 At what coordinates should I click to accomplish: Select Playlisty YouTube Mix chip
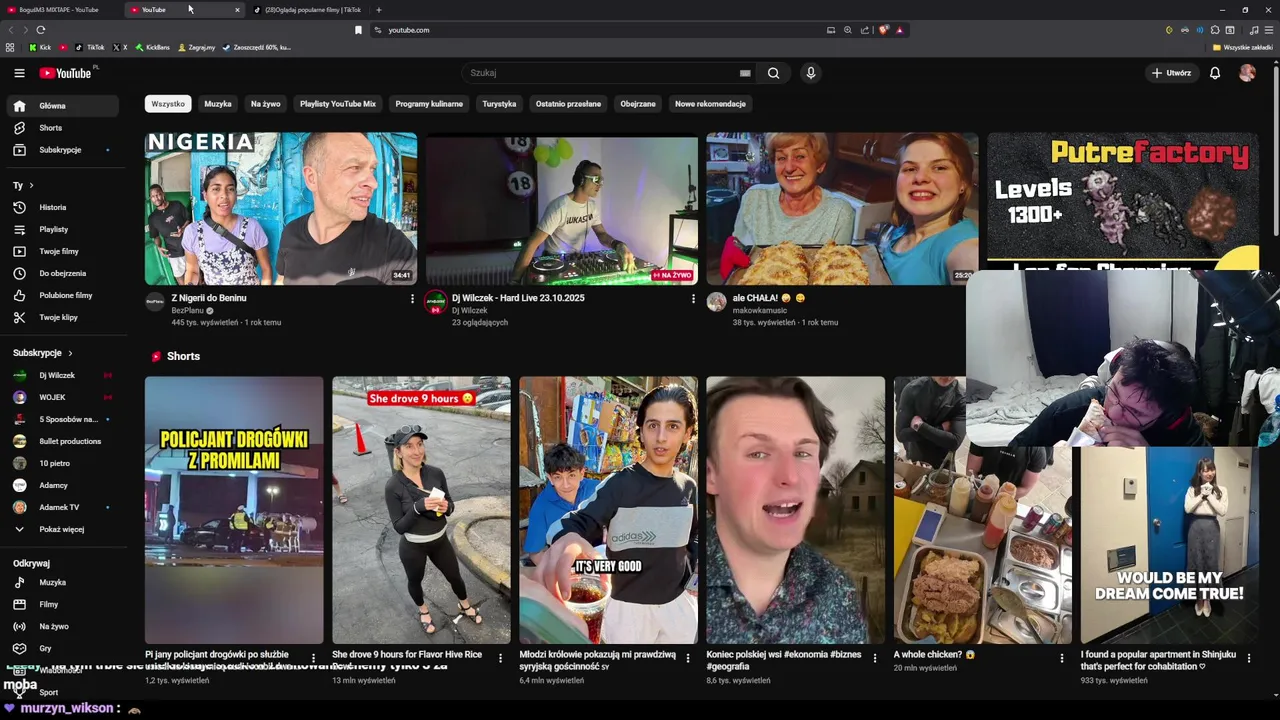(x=338, y=104)
